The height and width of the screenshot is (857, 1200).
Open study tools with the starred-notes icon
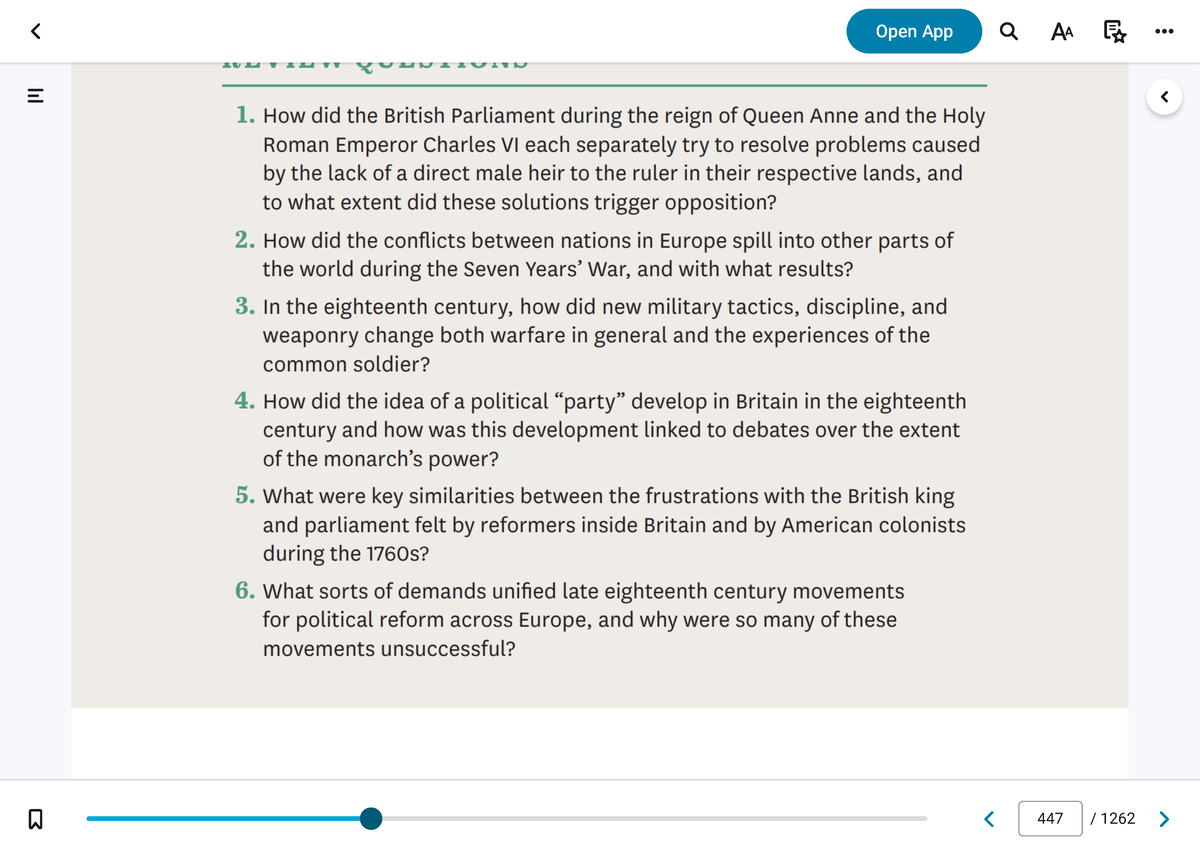pos(1114,31)
